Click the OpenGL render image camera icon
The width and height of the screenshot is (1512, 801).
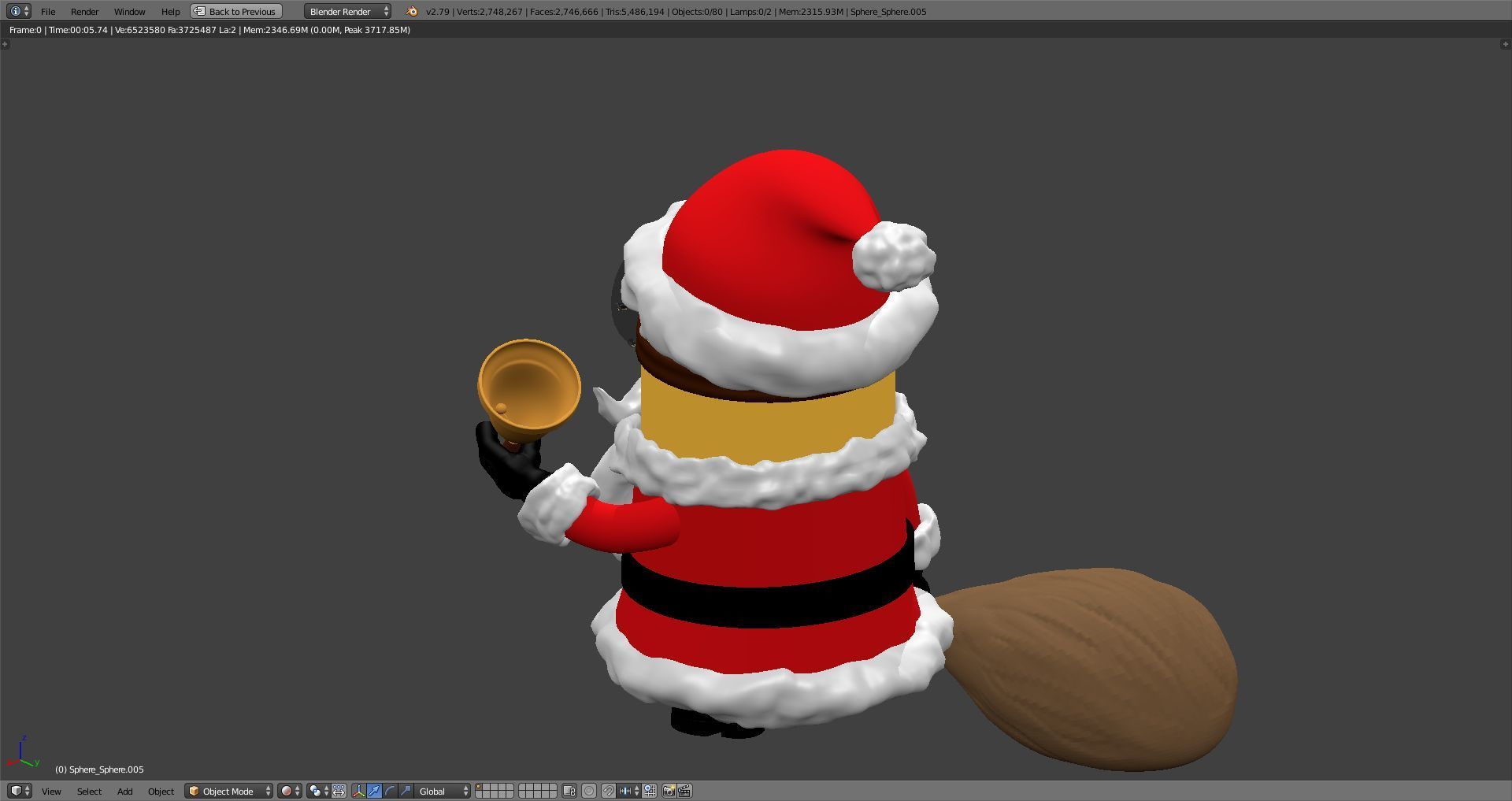[x=669, y=791]
